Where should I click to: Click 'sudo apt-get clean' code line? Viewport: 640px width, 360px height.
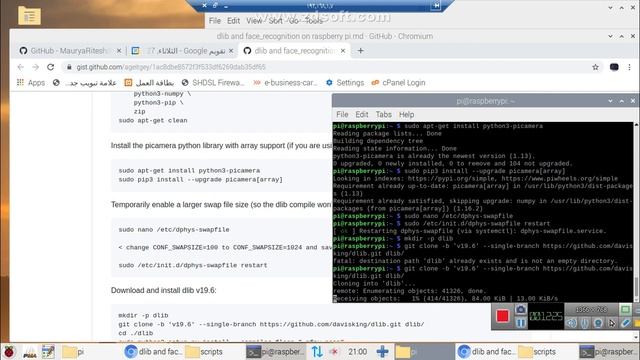click(153, 120)
